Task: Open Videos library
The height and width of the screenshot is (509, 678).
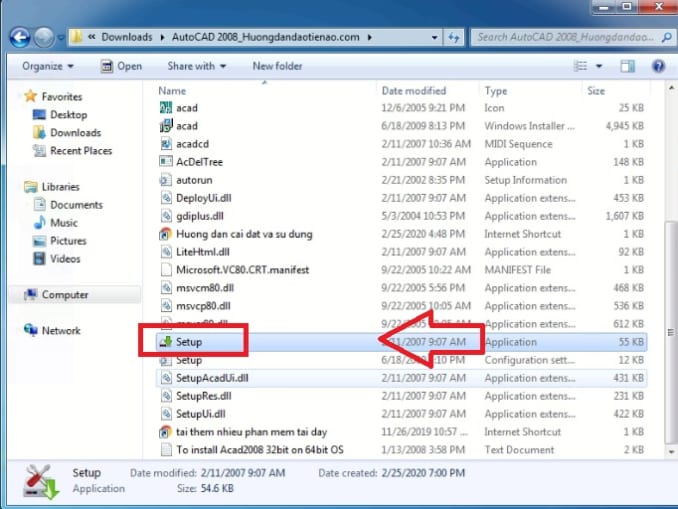Action: pyautogui.click(x=65, y=259)
